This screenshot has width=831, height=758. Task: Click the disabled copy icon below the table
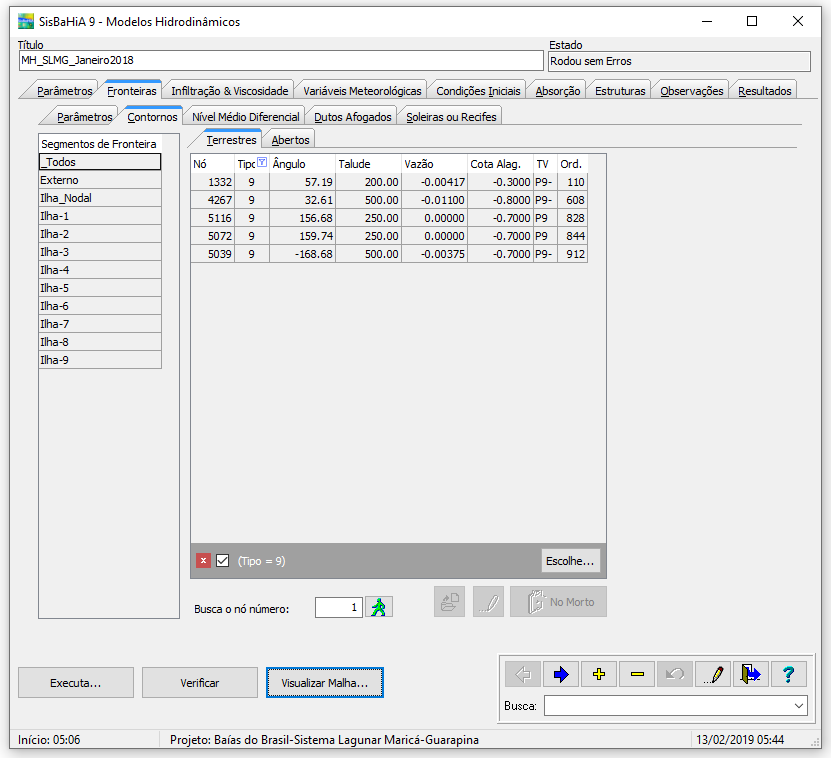tap(449, 602)
